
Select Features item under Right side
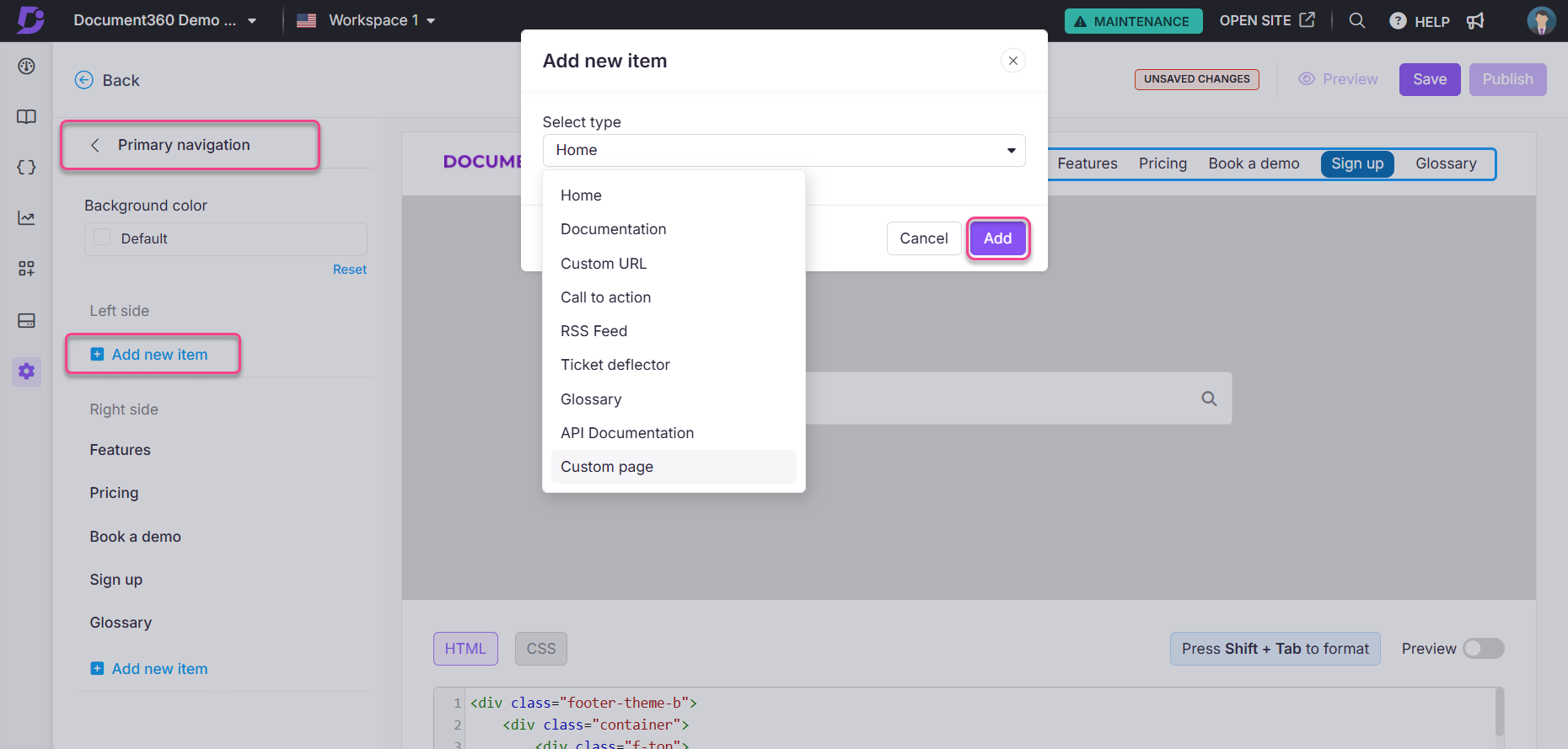(121, 450)
